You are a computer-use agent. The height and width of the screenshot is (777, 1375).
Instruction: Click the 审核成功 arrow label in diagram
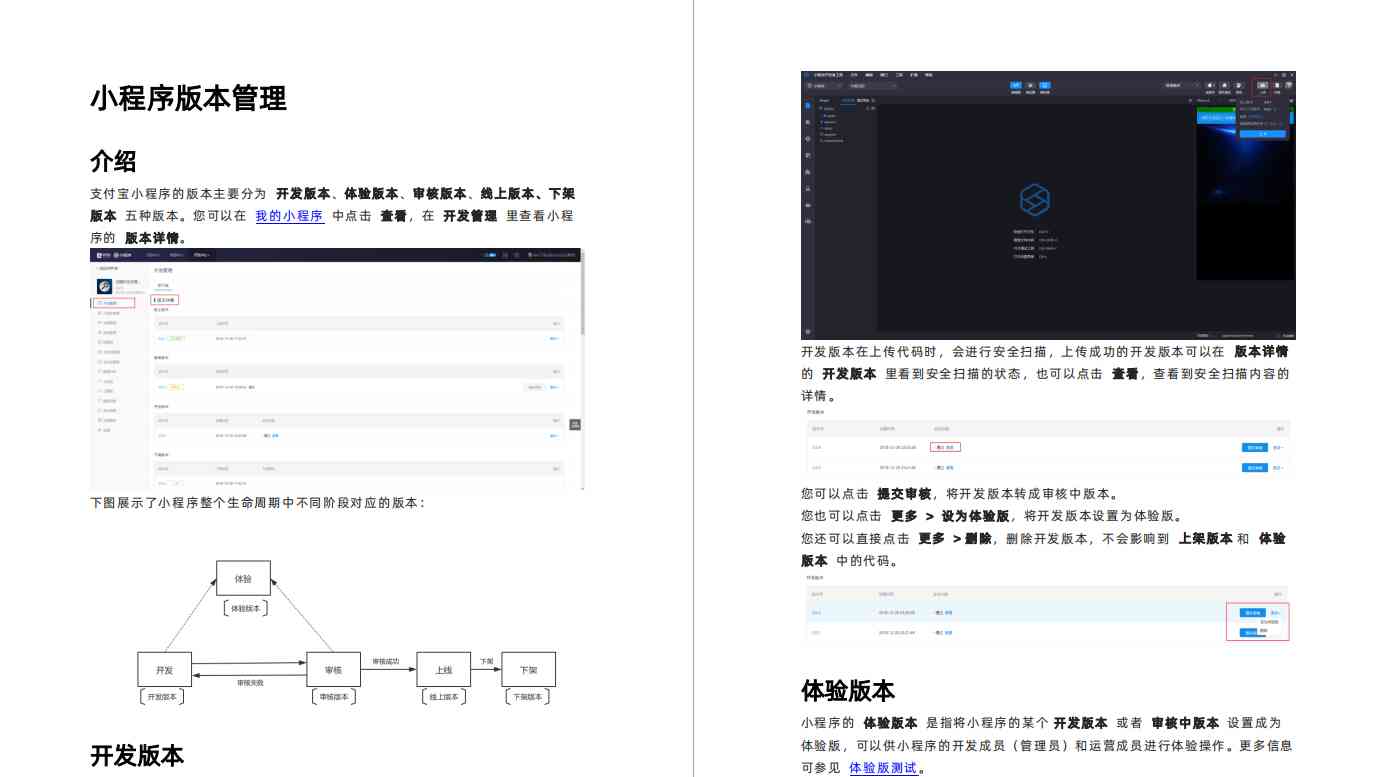386,661
